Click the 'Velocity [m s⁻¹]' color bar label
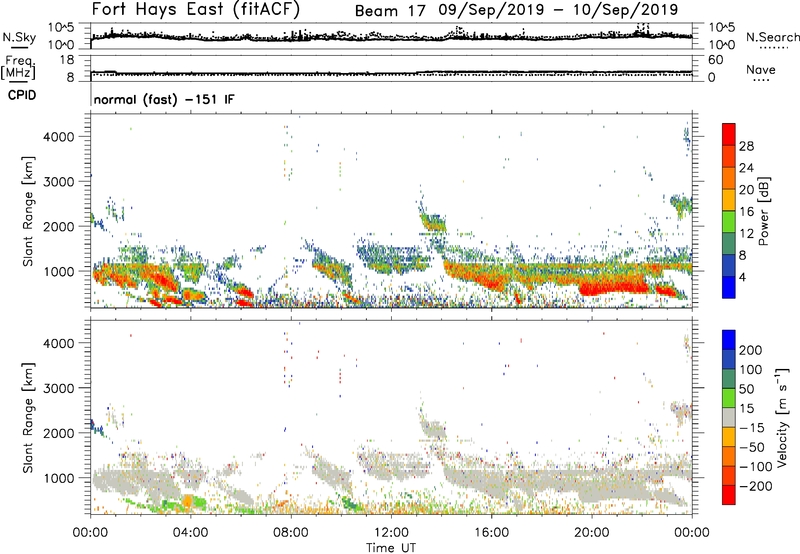This screenshot has height=554, width=800. pos(783,417)
